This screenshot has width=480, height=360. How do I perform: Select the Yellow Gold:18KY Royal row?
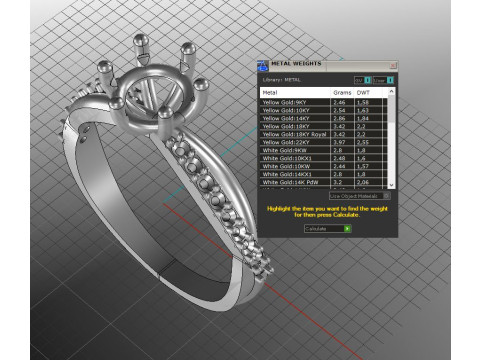(x=324, y=134)
